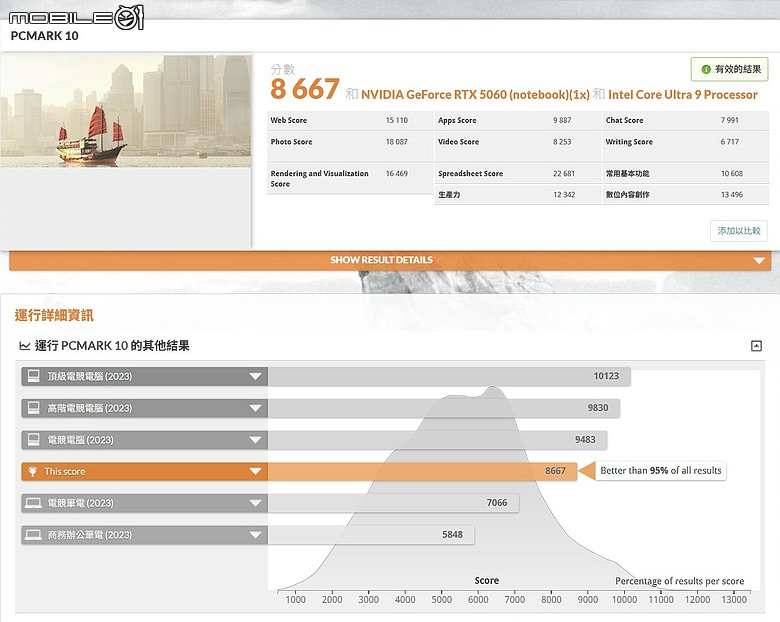Open the NVIDIA GeForce RTX 5060 link
The image size is (780, 622).
(x=475, y=95)
